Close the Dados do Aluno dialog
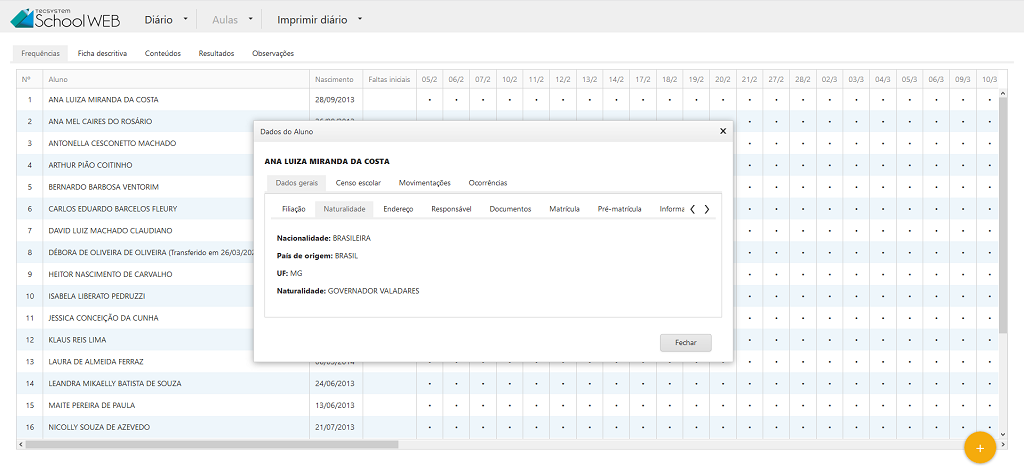The height and width of the screenshot is (466, 1024). point(723,131)
